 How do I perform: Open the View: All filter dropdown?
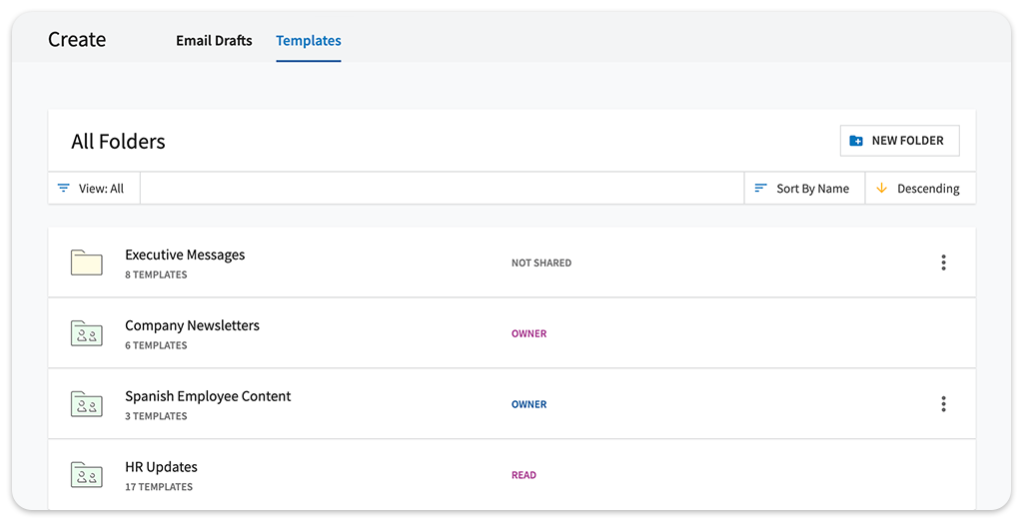[x=94, y=188]
